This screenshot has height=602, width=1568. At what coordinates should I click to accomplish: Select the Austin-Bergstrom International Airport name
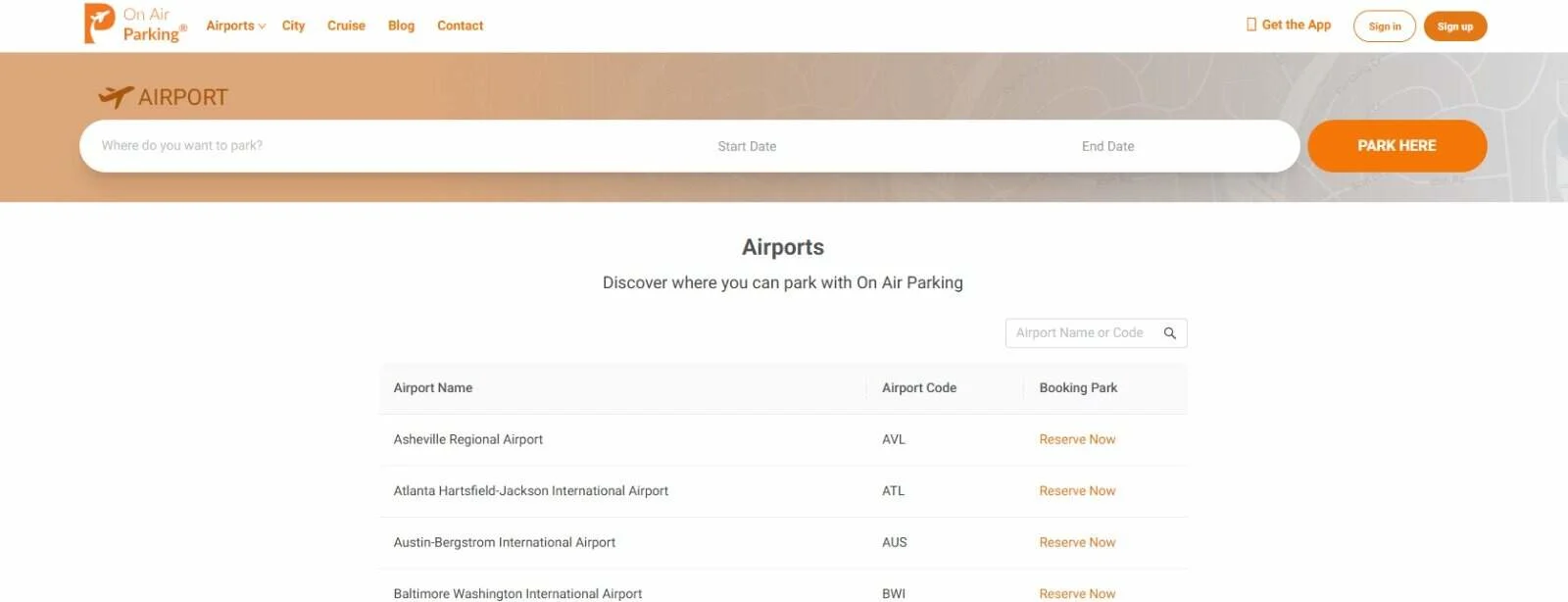504,542
